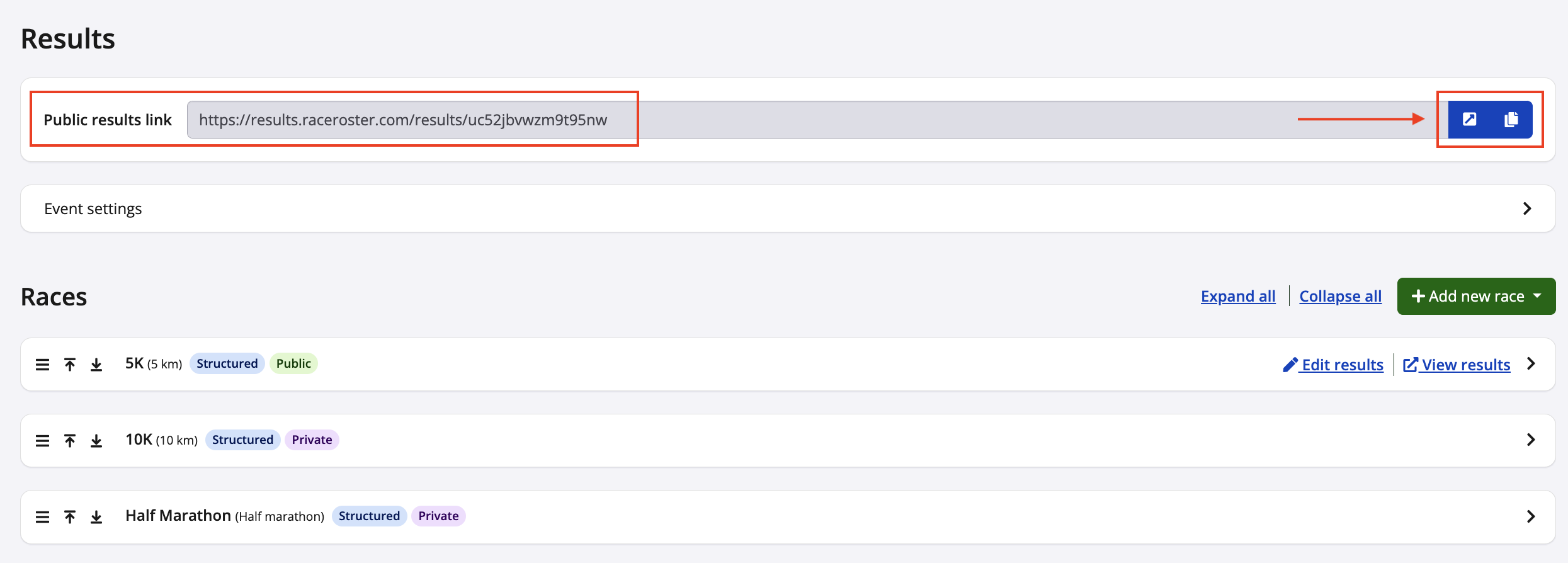Click 10K race reorder handle icon
1568x563 pixels.
pyautogui.click(x=42, y=441)
